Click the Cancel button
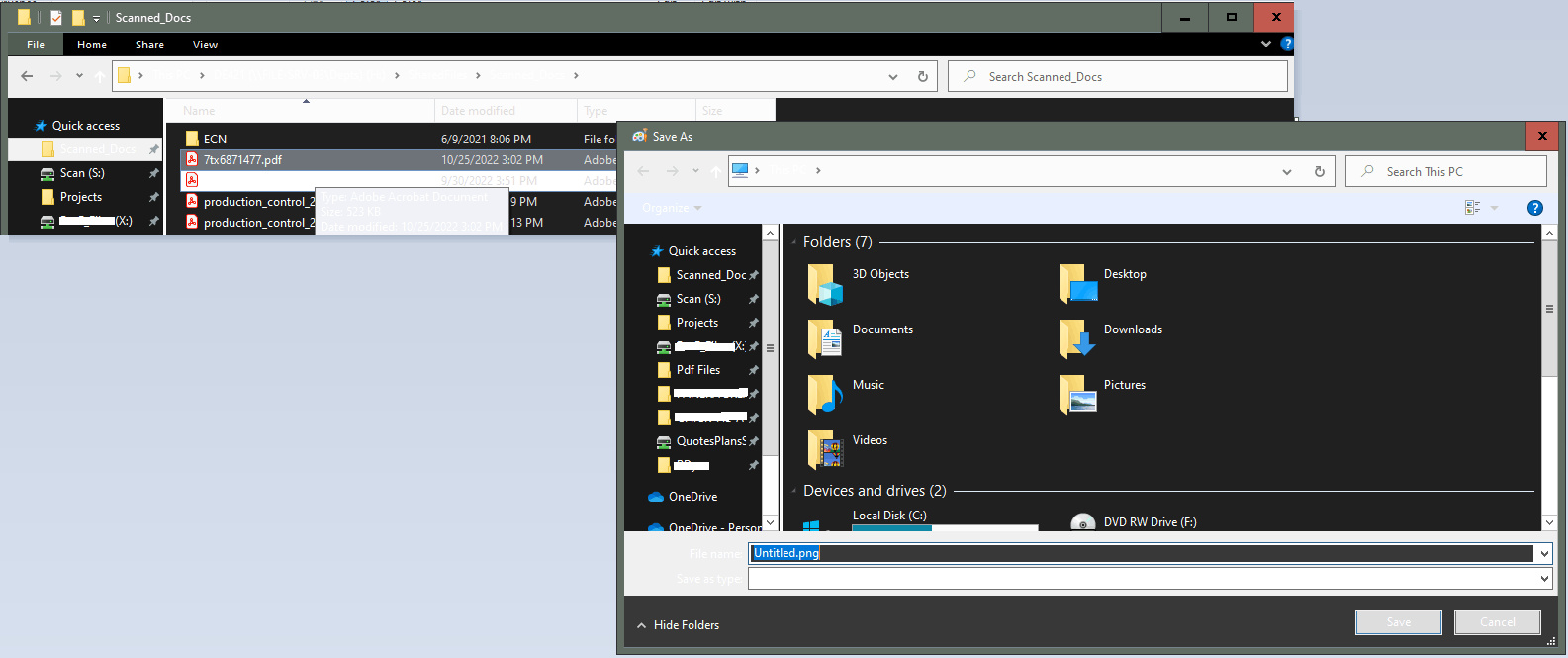The height and width of the screenshot is (658, 1568). click(x=1498, y=622)
